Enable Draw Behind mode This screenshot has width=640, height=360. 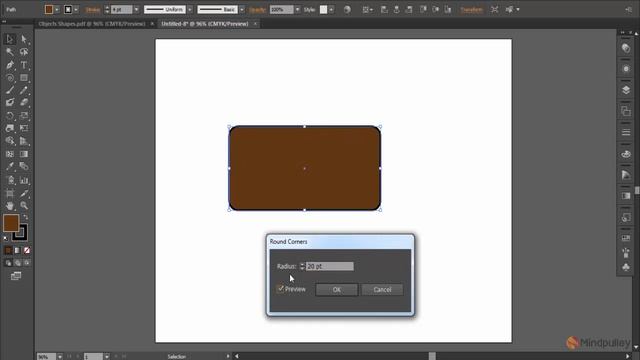[x=18, y=263]
